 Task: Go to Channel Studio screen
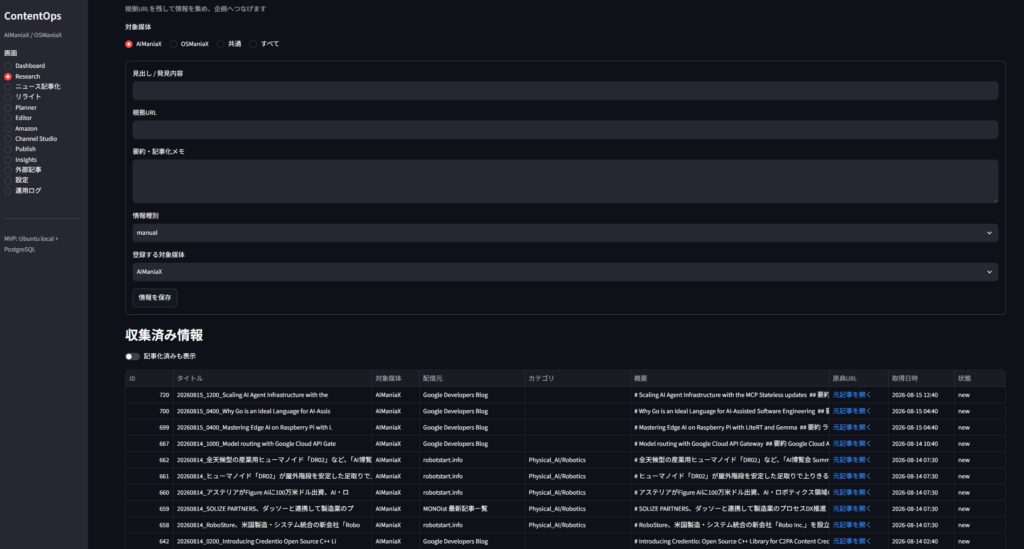pyautogui.click(x=31, y=139)
